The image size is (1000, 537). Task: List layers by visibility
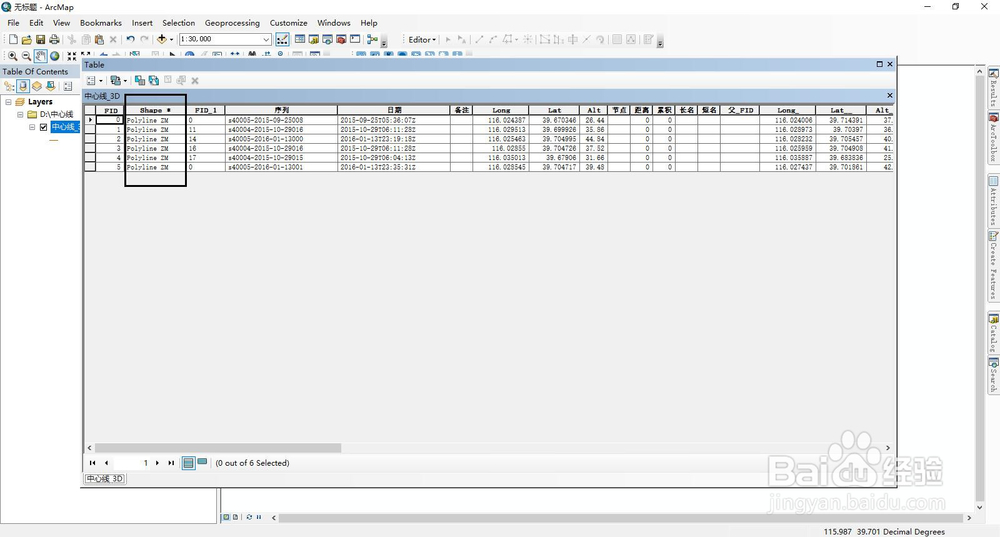[x=37, y=86]
